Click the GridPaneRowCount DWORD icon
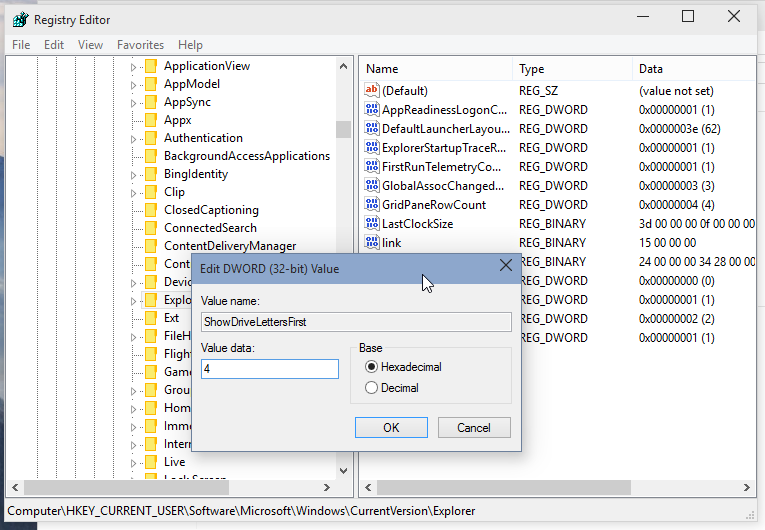This screenshot has width=765, height=530. click(x=372, y=204)
